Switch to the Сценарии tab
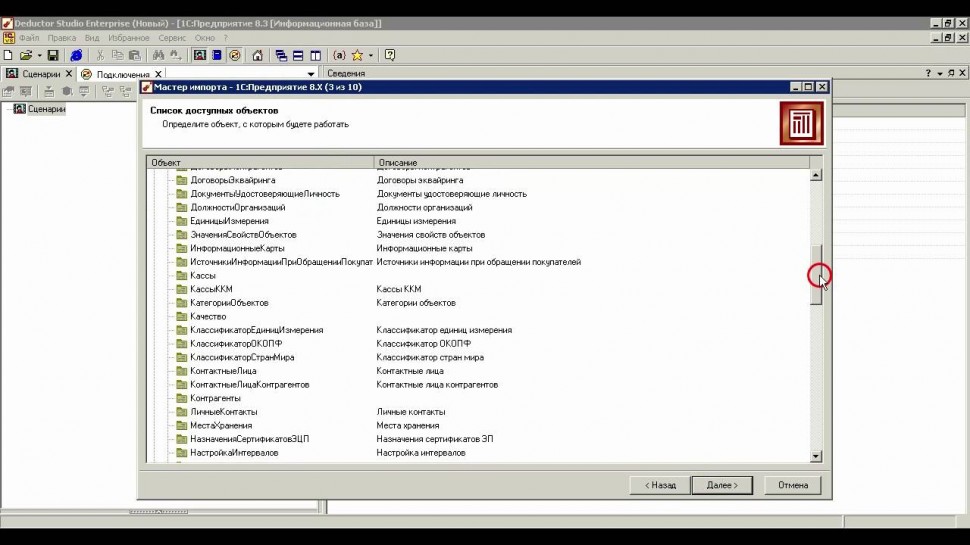 [38, 74]
